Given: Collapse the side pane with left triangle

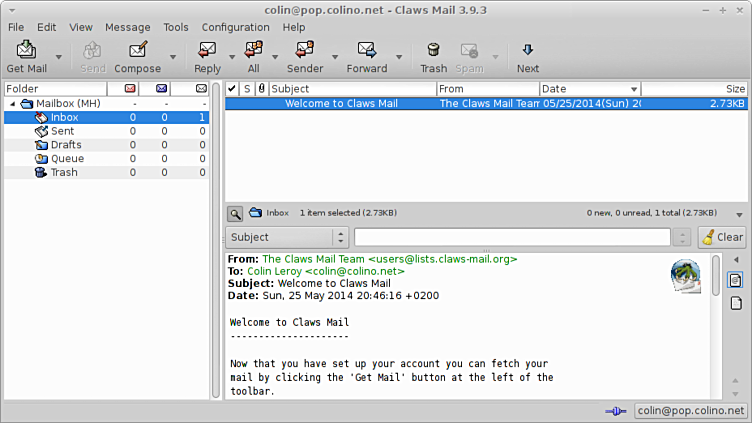Looking at the screenshot, I should (736, 260).
